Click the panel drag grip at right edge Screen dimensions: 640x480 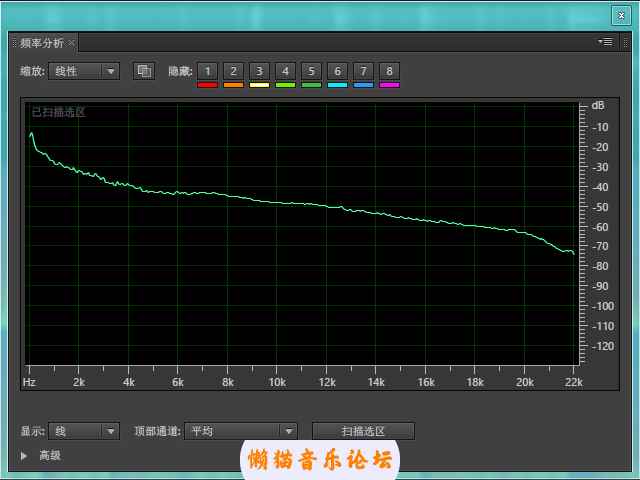point(625,42)
